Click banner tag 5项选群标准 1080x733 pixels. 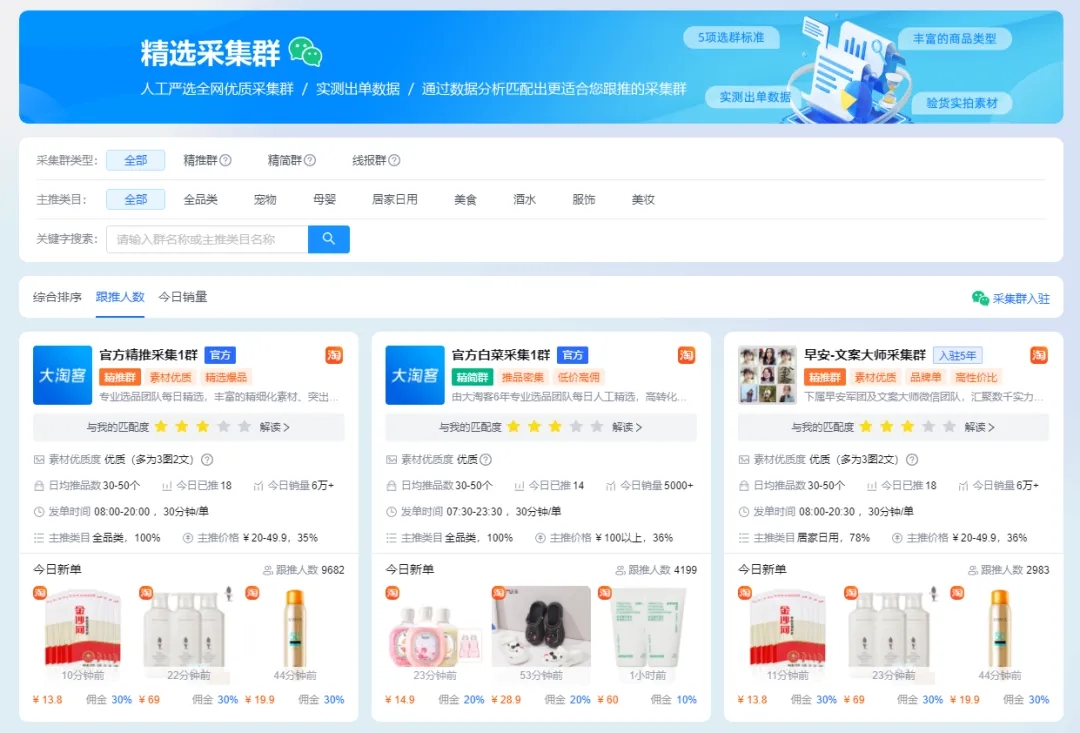[x=731, y=37]
